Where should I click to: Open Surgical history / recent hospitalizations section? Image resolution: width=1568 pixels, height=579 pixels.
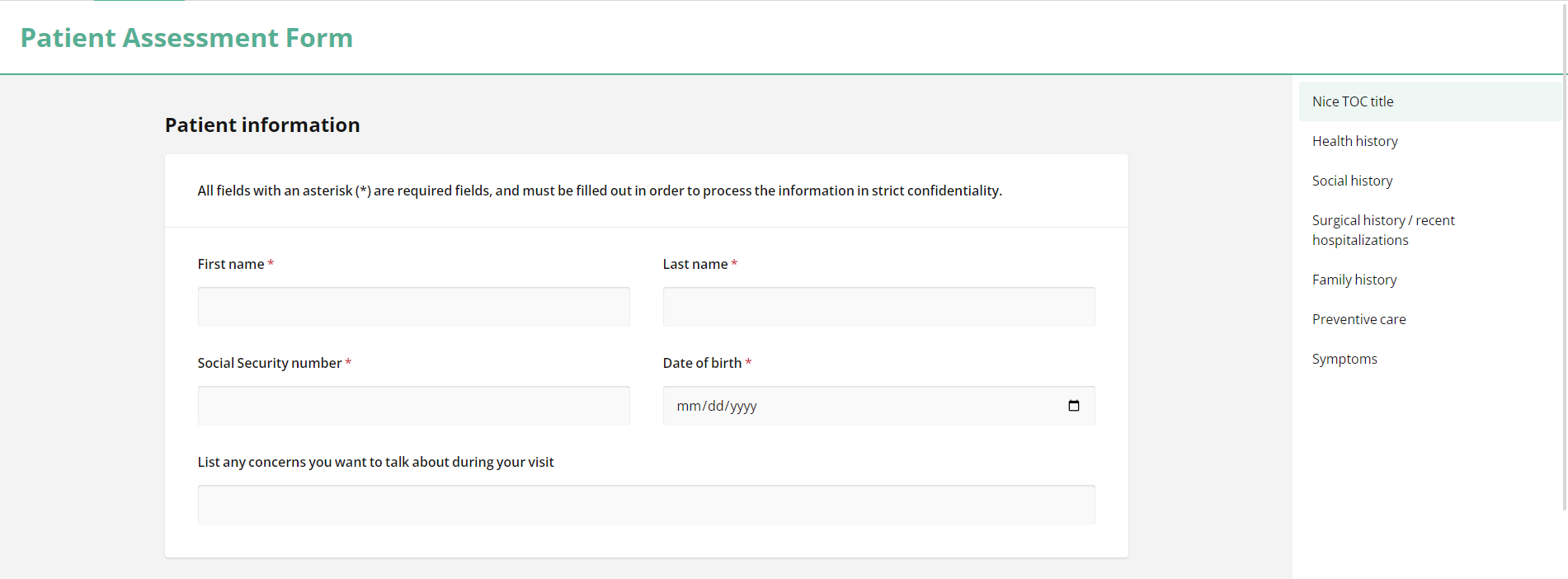1383,229
